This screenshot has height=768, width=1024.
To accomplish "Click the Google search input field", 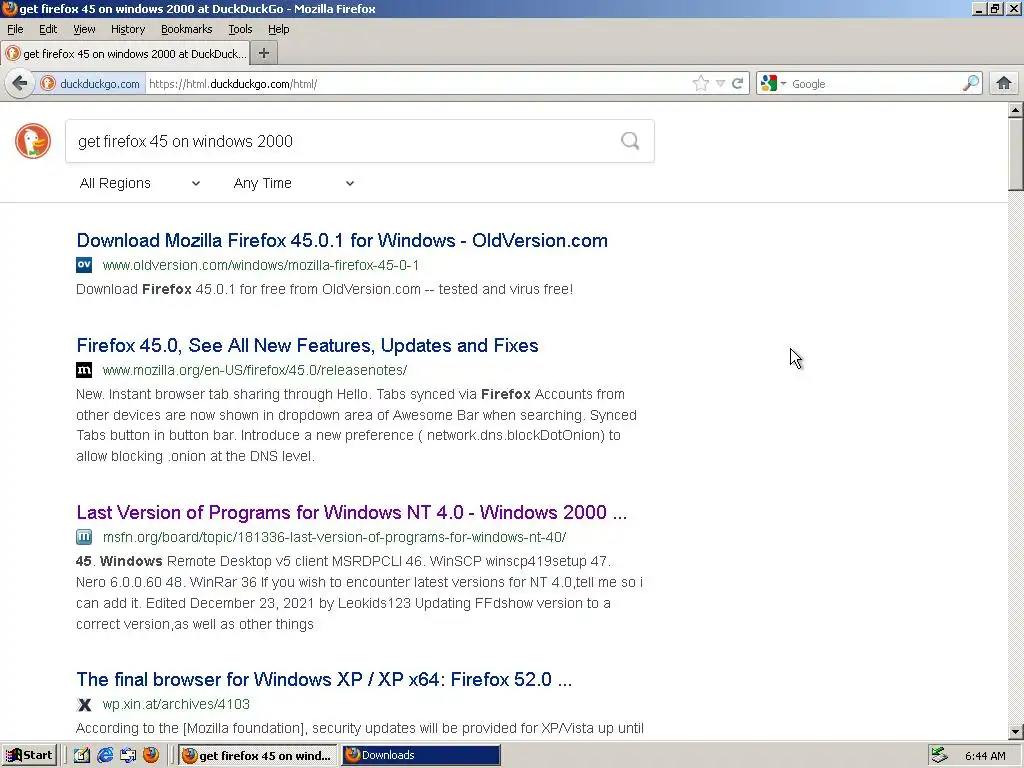I will point(875,84).
